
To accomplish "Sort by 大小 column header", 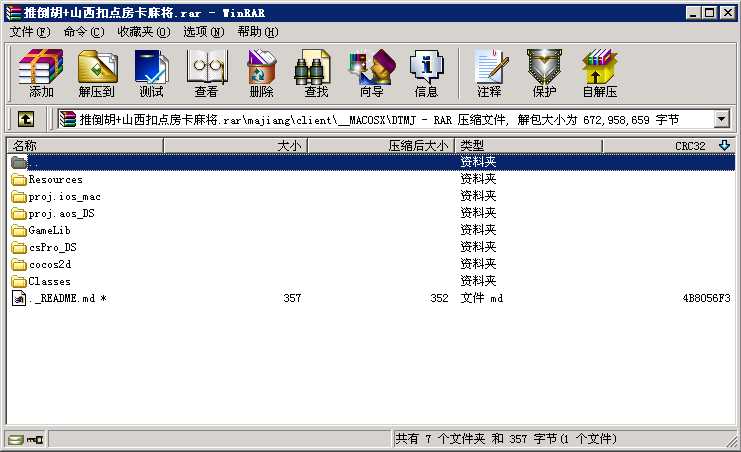I will coord(235,146).
